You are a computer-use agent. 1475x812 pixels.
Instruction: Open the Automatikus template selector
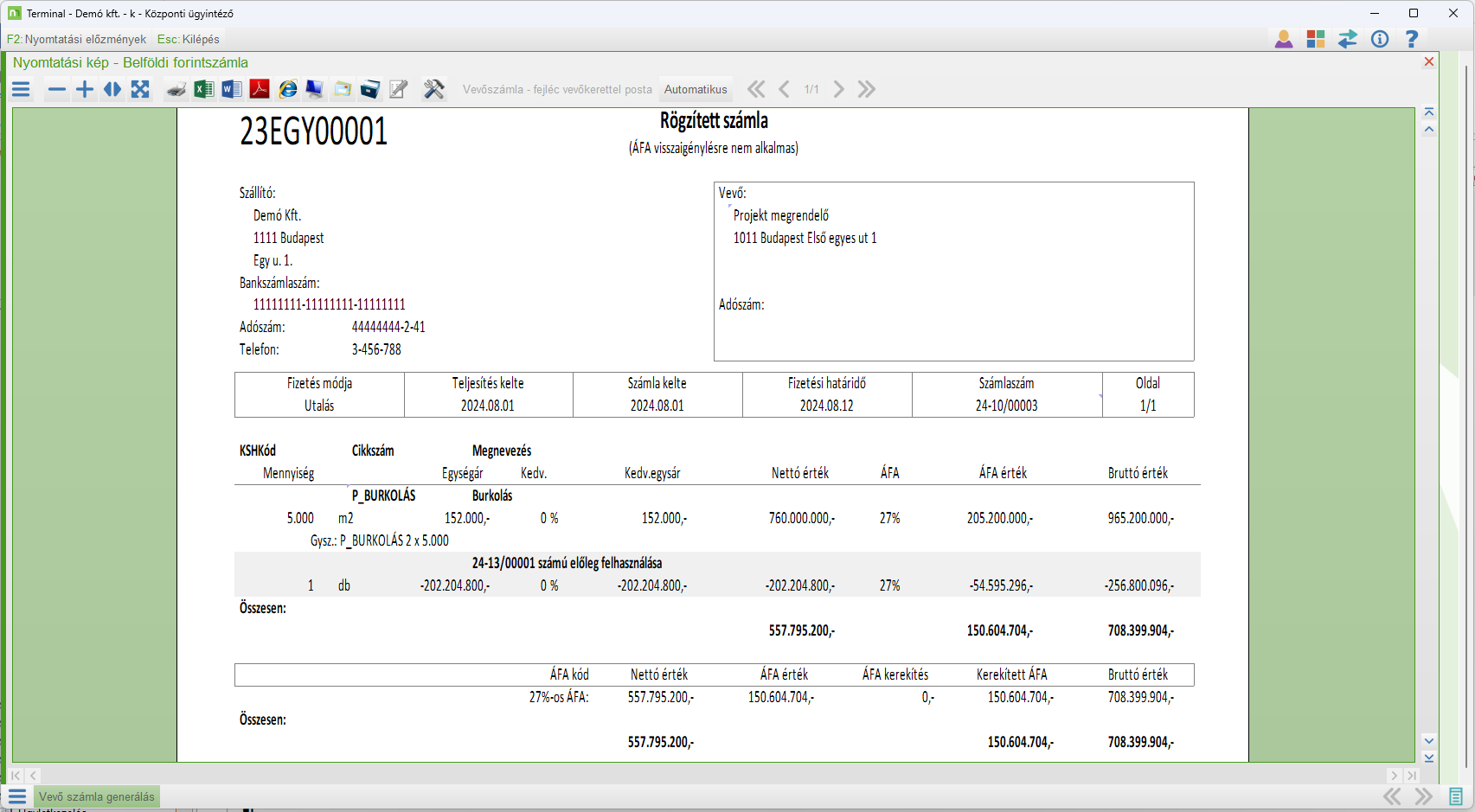pos(696,89)
